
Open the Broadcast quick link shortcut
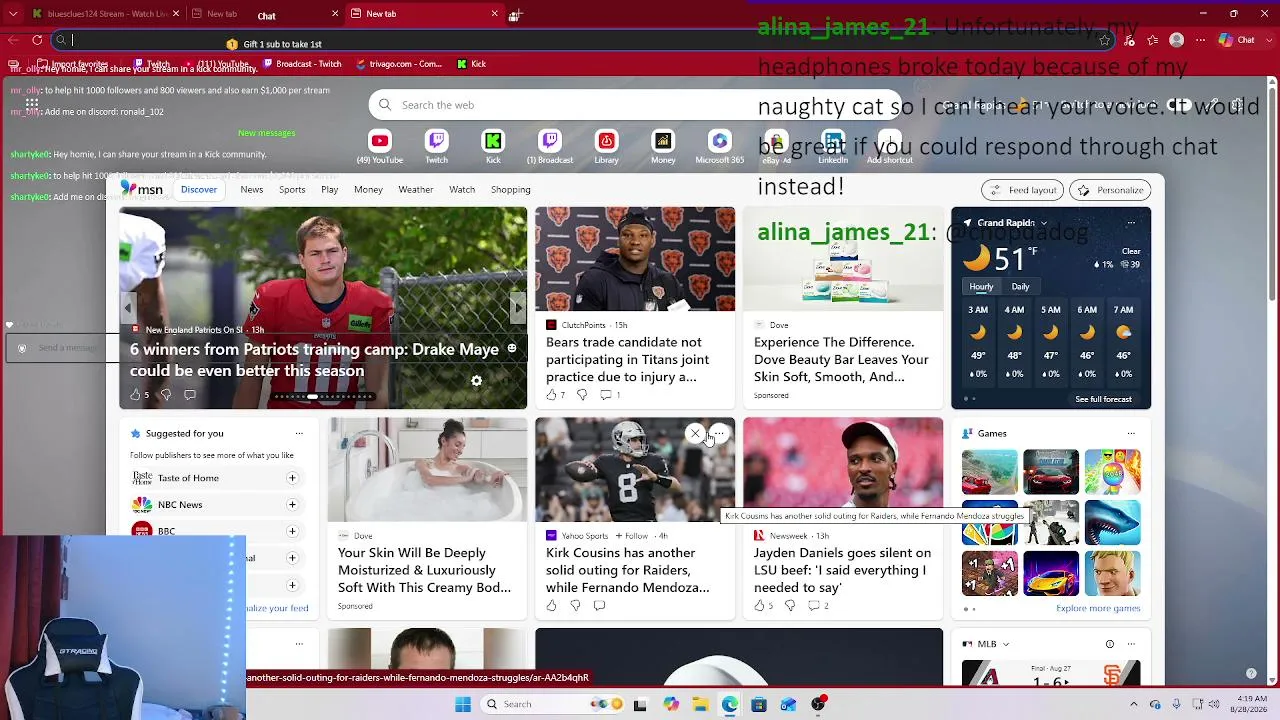[550, 146]
